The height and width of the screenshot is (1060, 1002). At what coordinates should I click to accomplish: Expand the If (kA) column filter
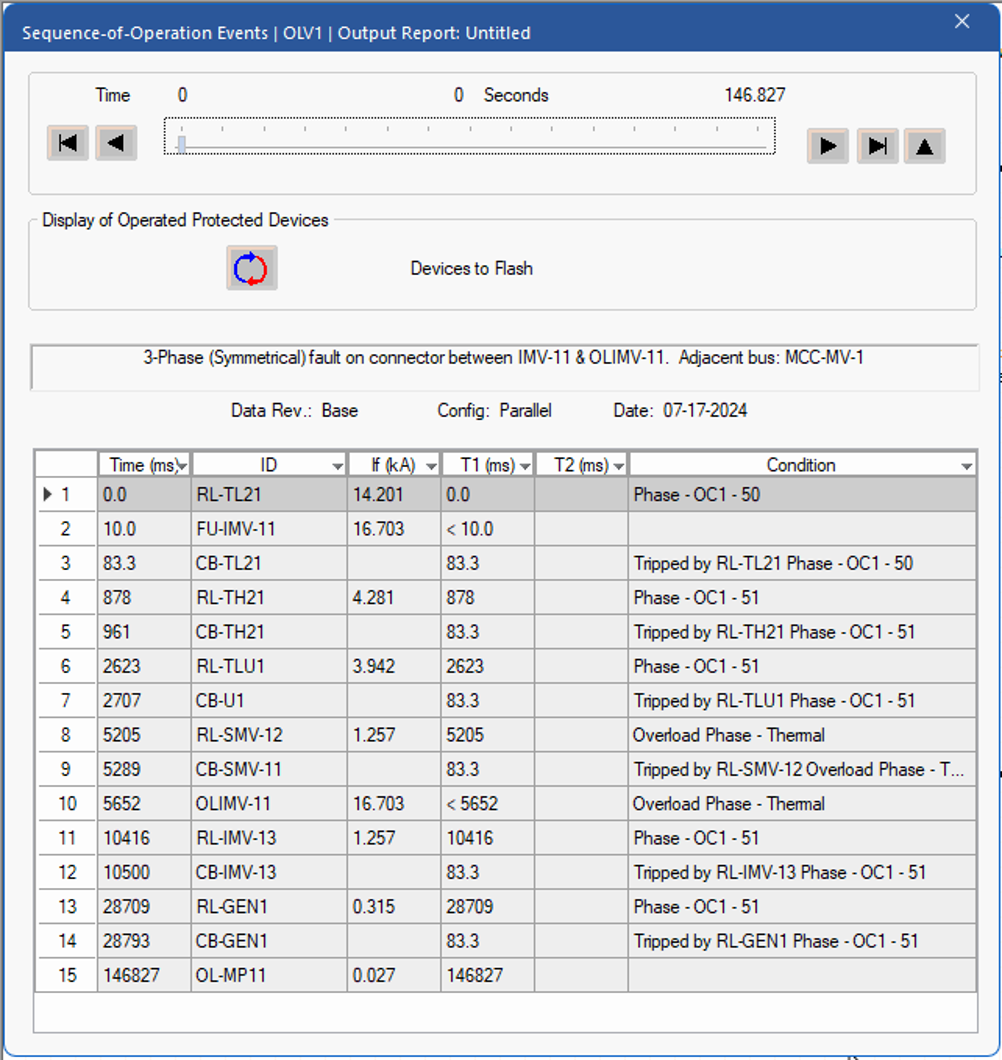431,467
